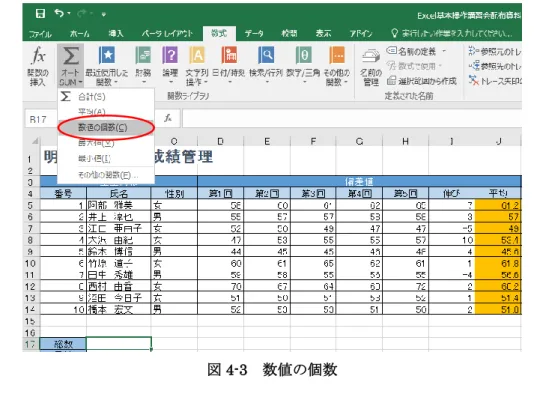
Task: Click the 成績管理 title text
Action: [x=184, y=157]
